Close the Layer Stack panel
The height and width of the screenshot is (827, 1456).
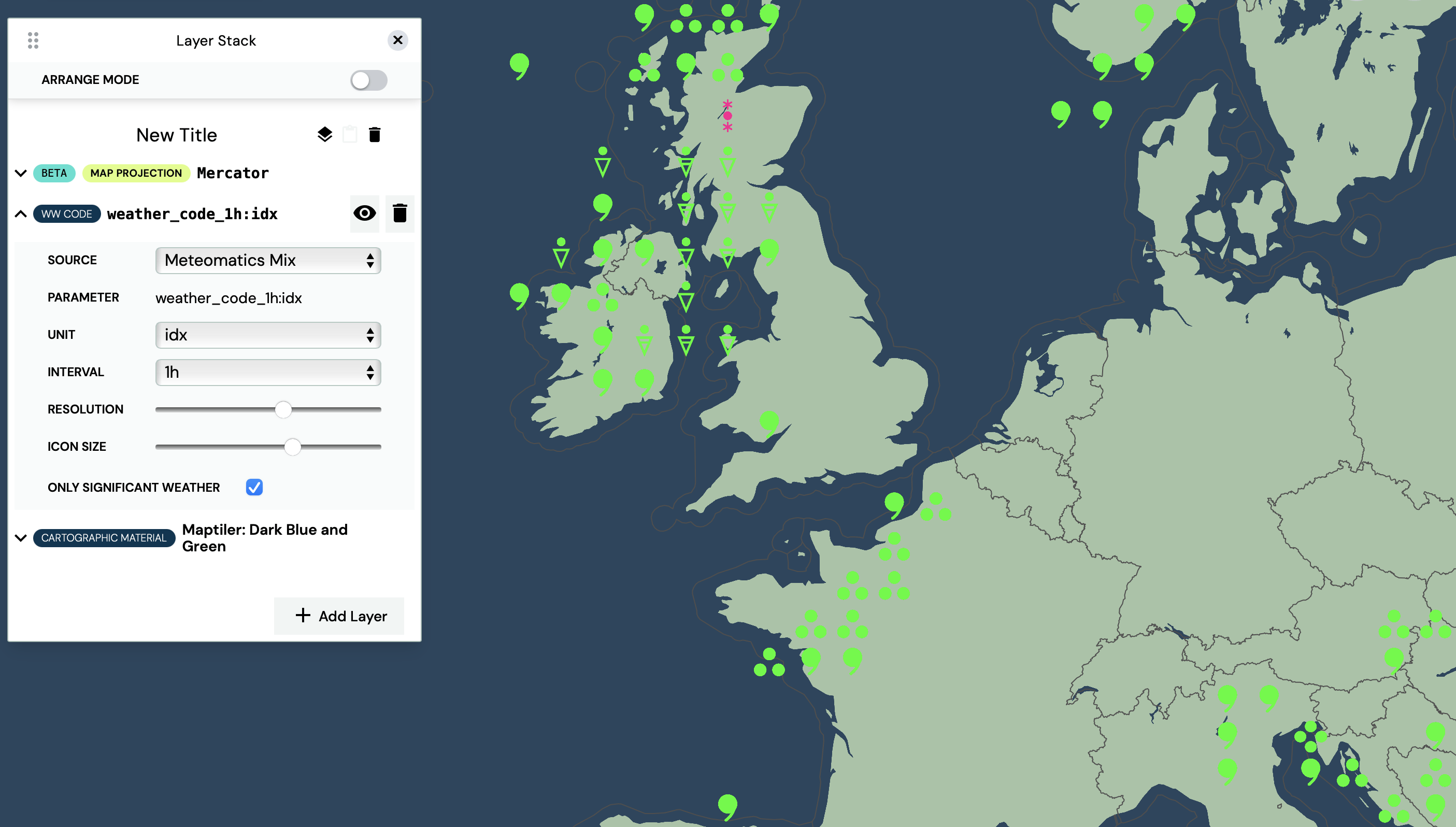click(397, 40)
